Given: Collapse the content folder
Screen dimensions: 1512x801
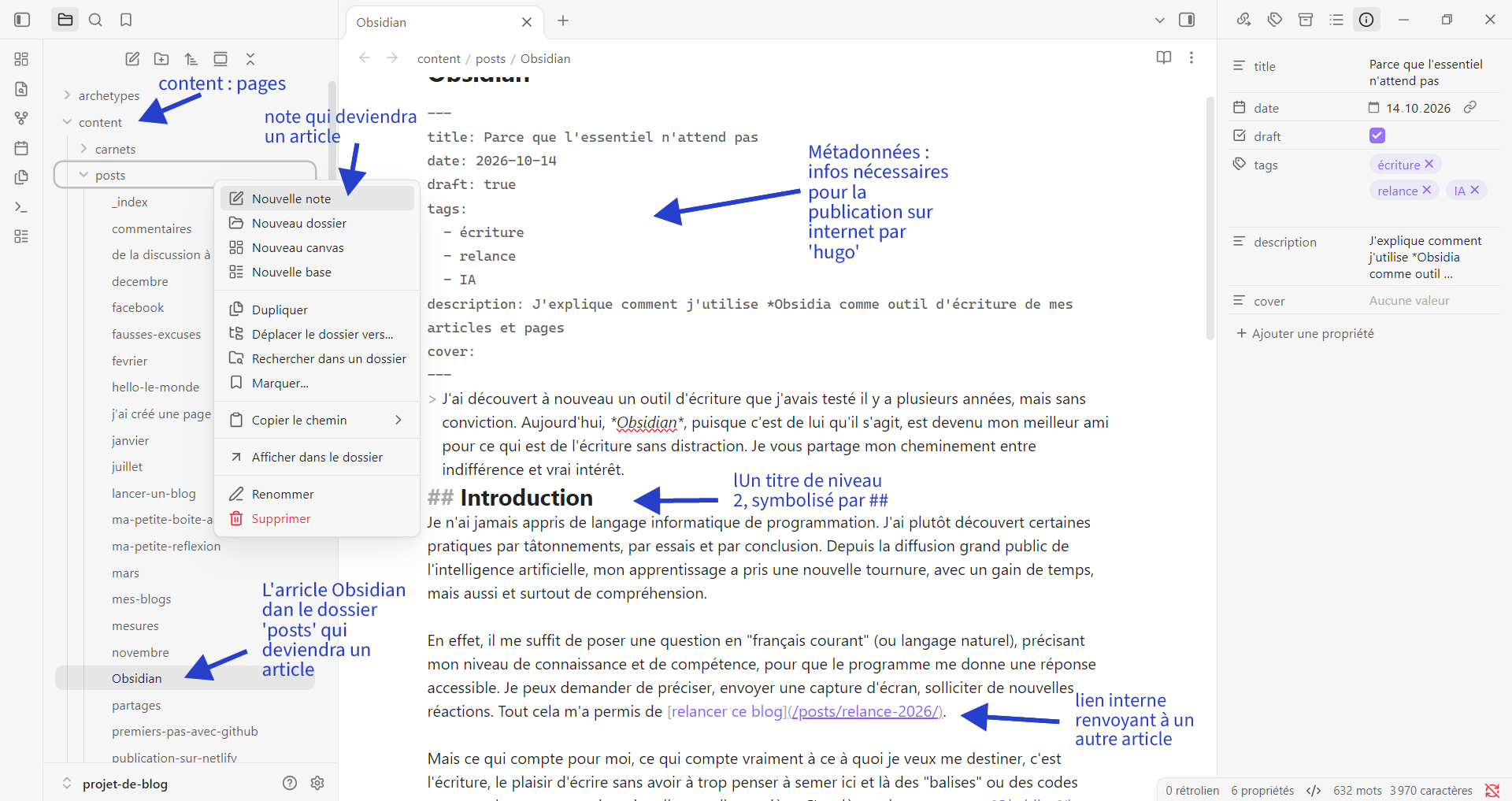Looking at the screenshot, I should pos(67,122).
